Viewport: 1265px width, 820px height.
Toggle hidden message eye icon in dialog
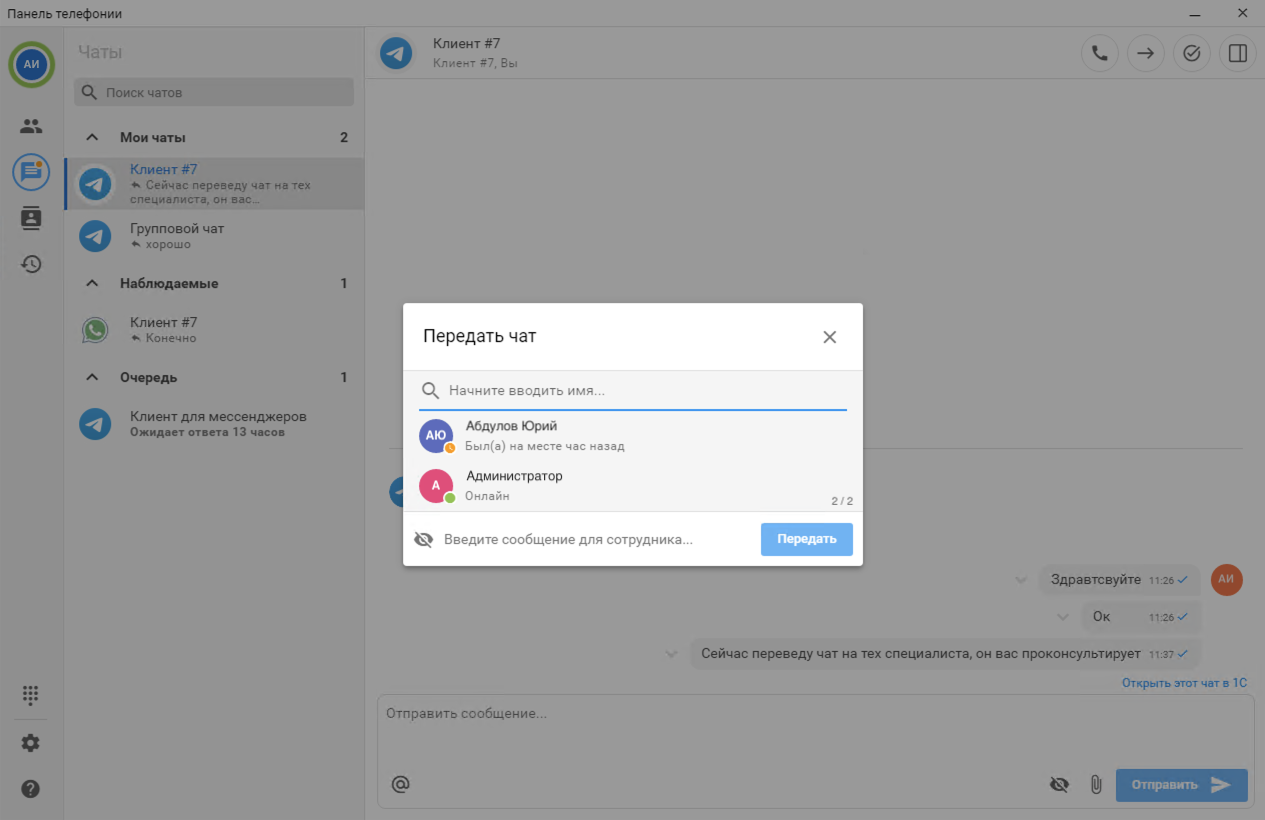424,540
